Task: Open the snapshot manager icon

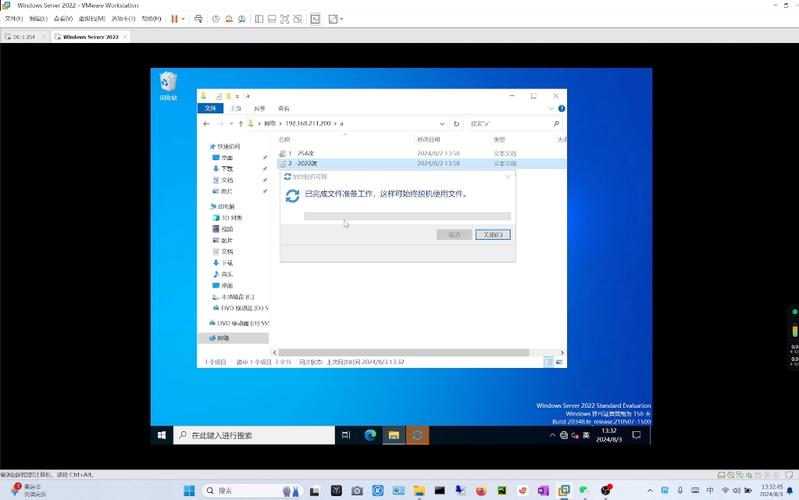Action: click(x=242, y=19)
